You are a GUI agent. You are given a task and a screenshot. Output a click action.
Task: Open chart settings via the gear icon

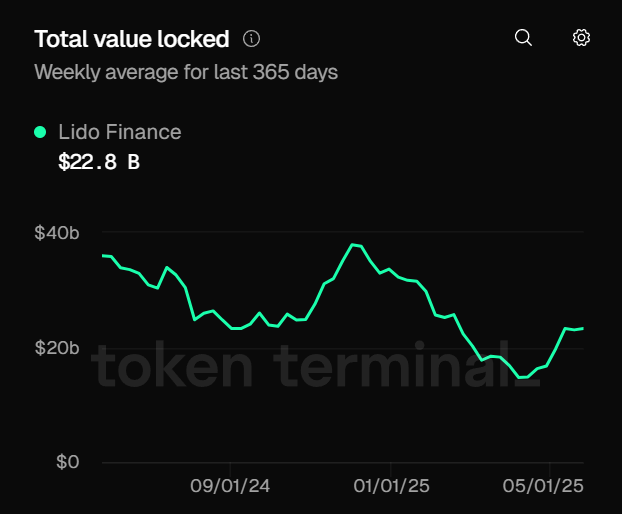tap(581, 38)
